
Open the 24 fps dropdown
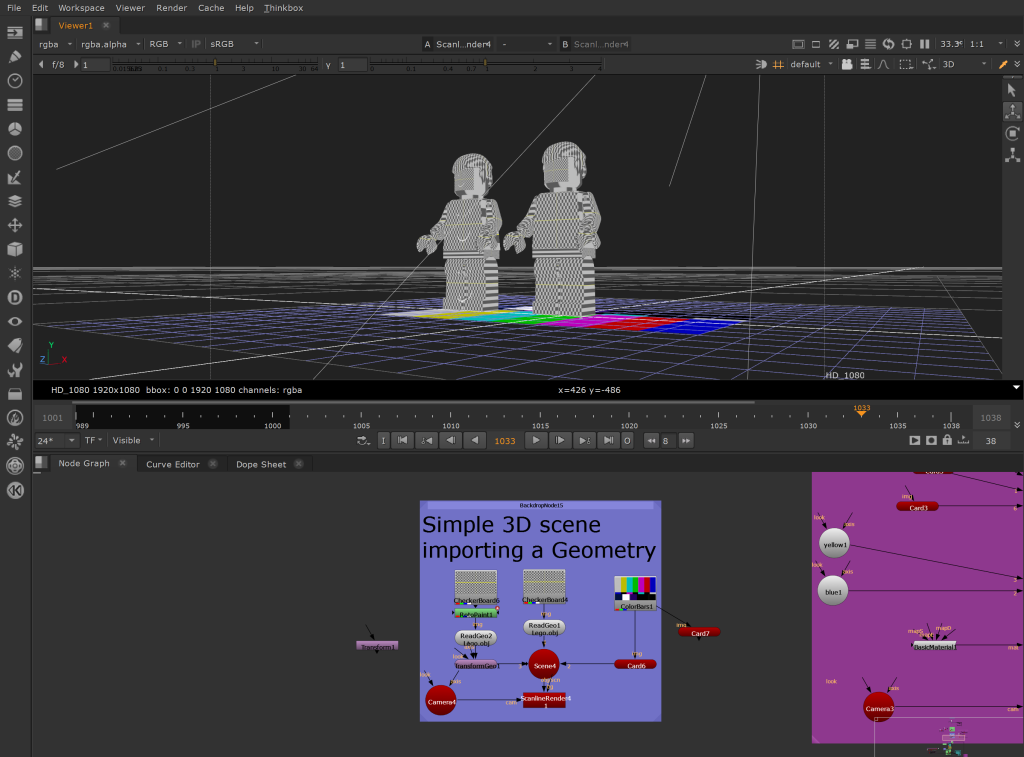click(x=56, y=441)
